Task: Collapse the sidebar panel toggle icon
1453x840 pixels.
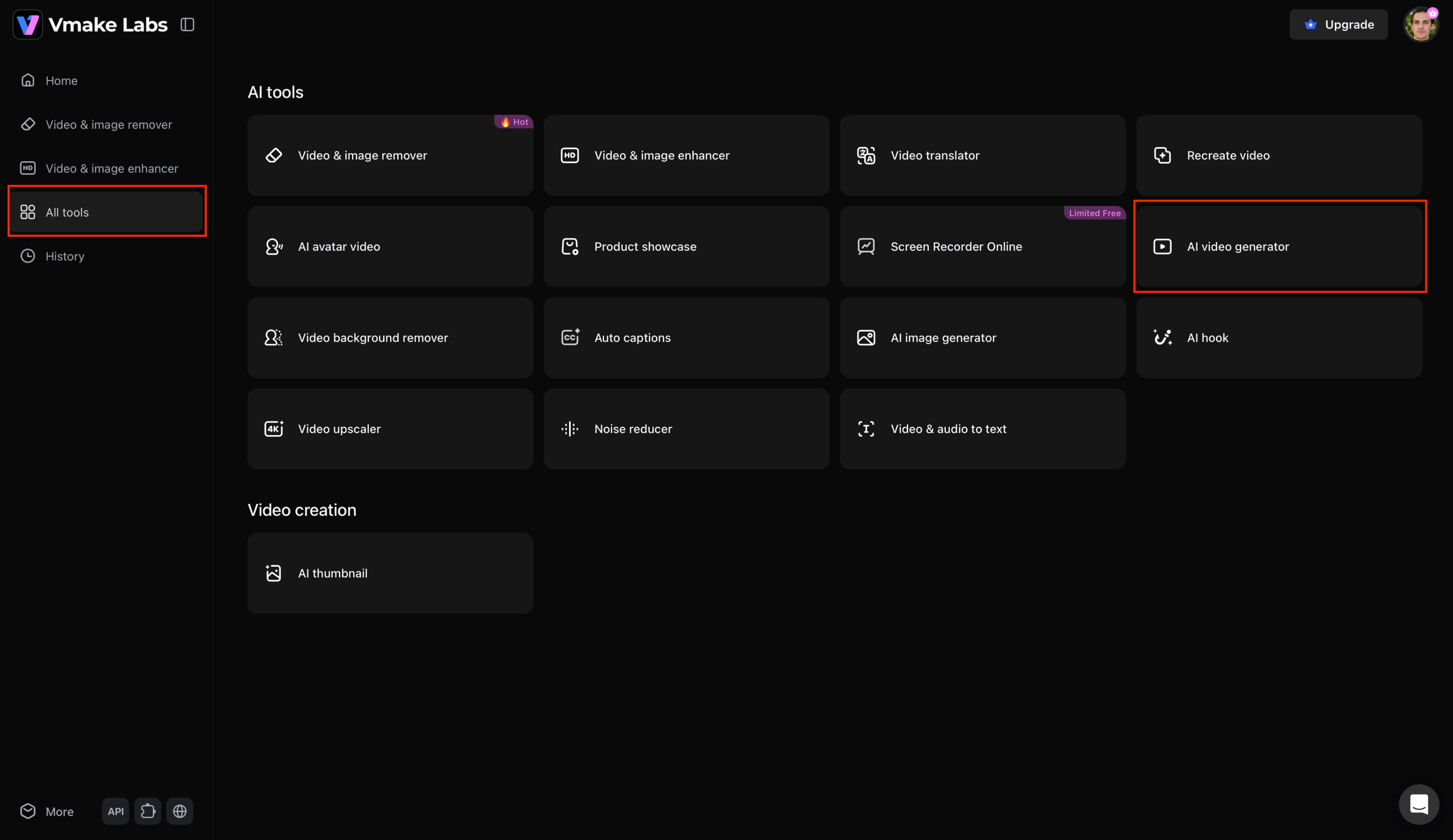Action: point(188,24)
